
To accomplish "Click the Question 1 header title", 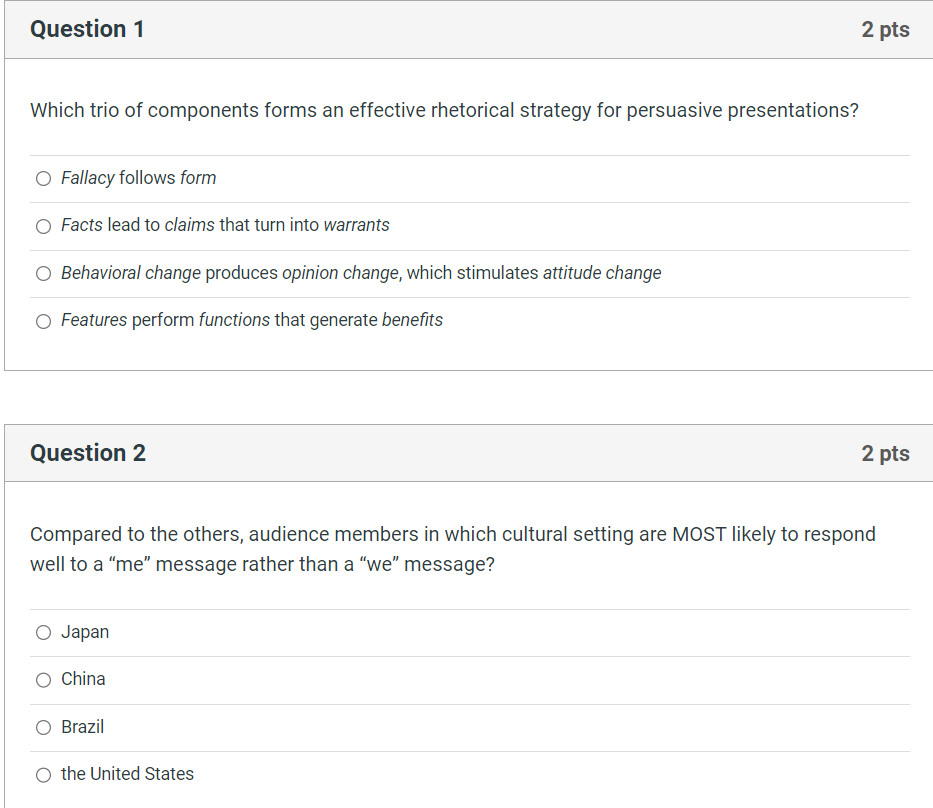I will click(x=87, y=29).
